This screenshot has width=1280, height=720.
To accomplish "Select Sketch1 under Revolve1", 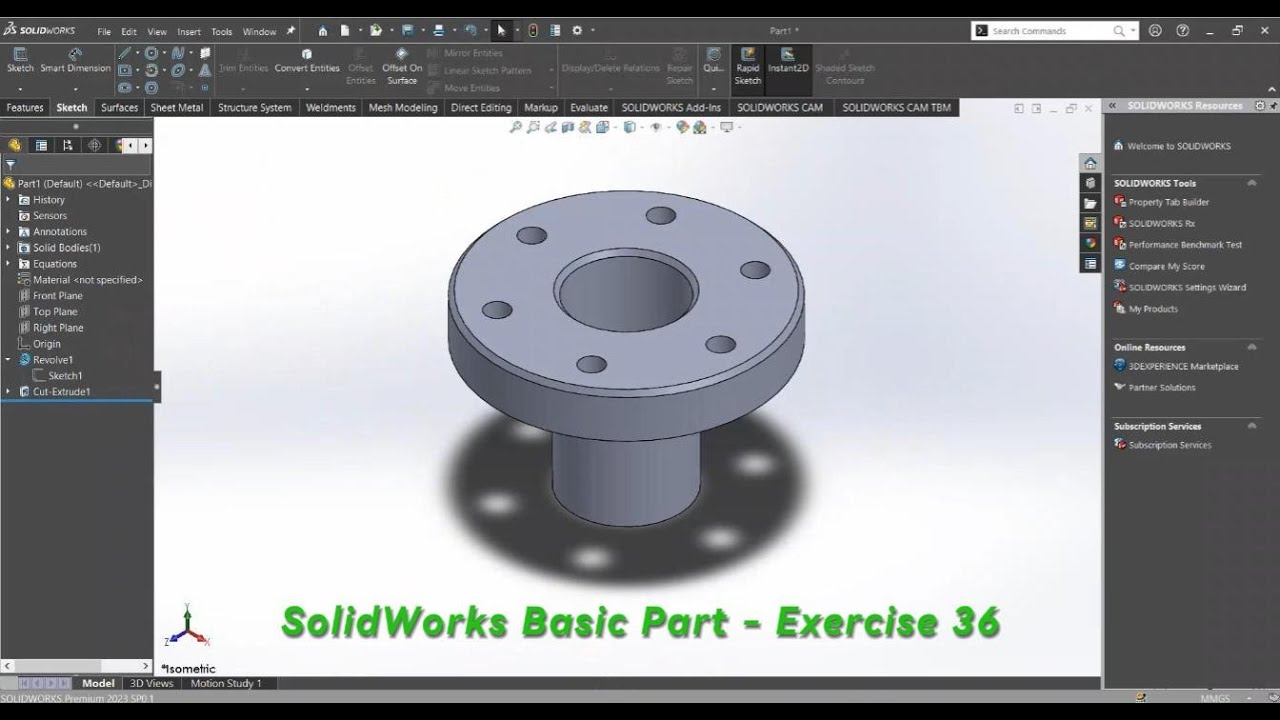I will point(65,376).
